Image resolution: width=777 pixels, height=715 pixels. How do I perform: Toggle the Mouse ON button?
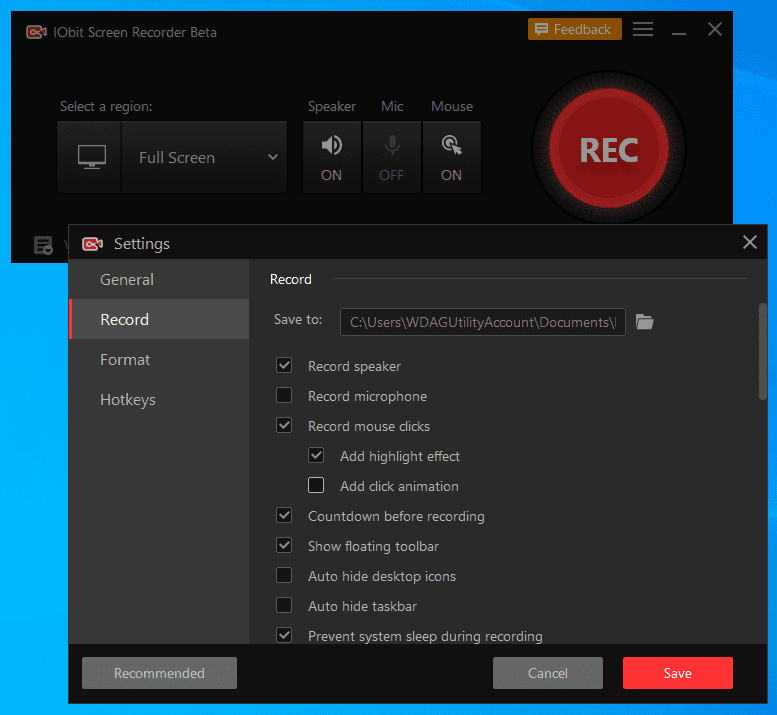[x=451, y=158]
